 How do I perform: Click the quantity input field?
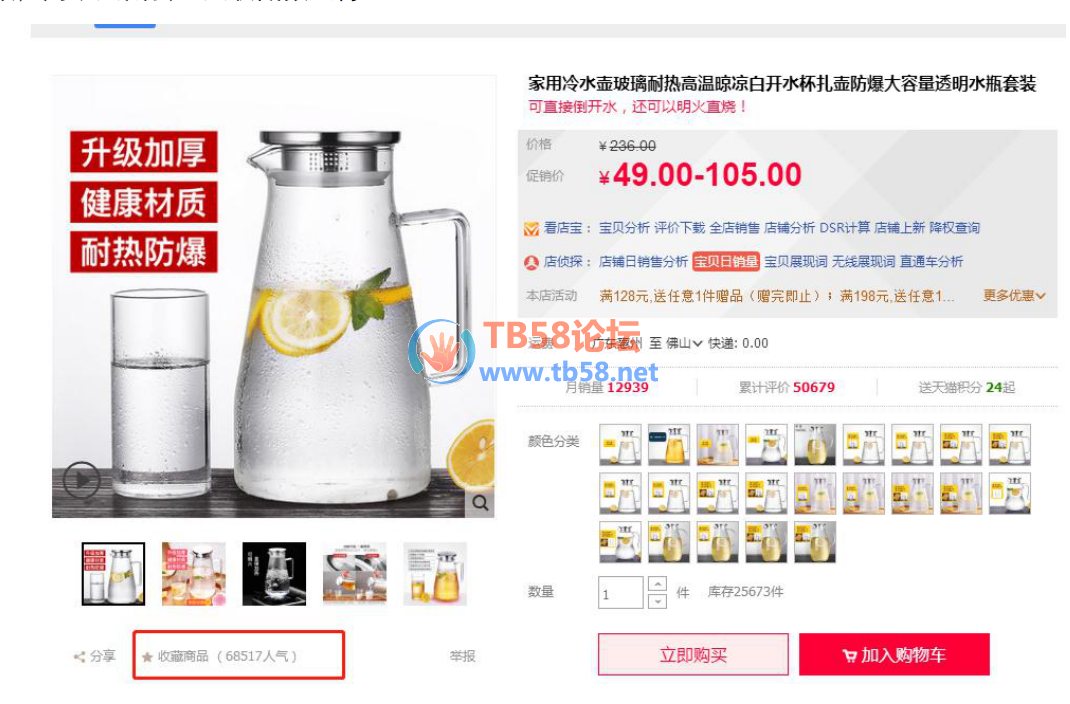point(620,593)
